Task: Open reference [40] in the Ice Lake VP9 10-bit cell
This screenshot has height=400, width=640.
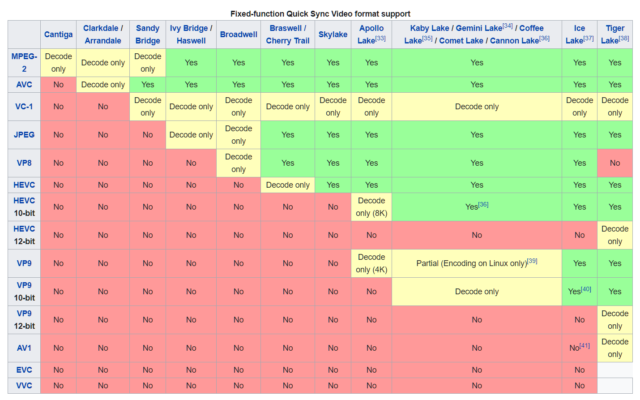Action: [x=586, y=289]
